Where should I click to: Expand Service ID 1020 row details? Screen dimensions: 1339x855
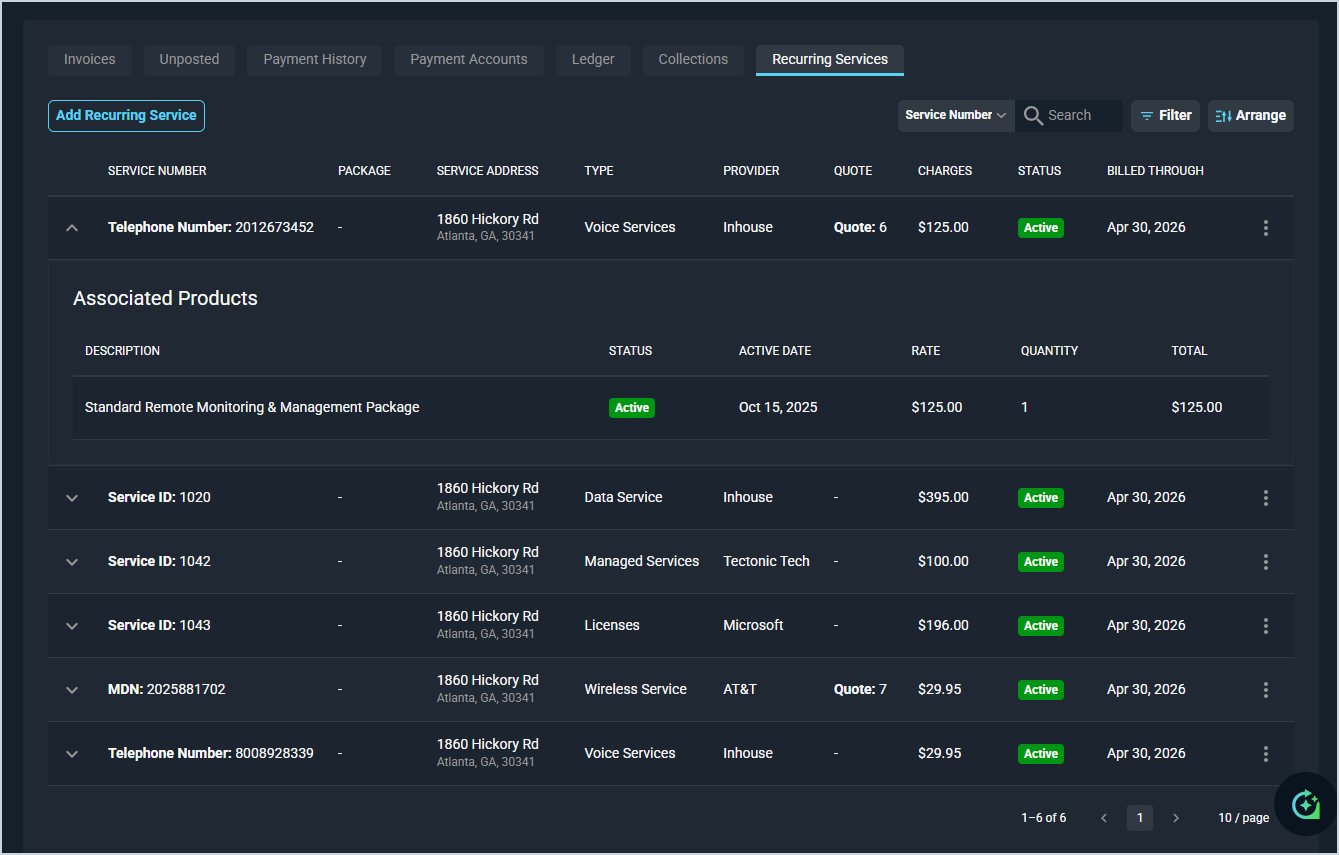point(72,498)
